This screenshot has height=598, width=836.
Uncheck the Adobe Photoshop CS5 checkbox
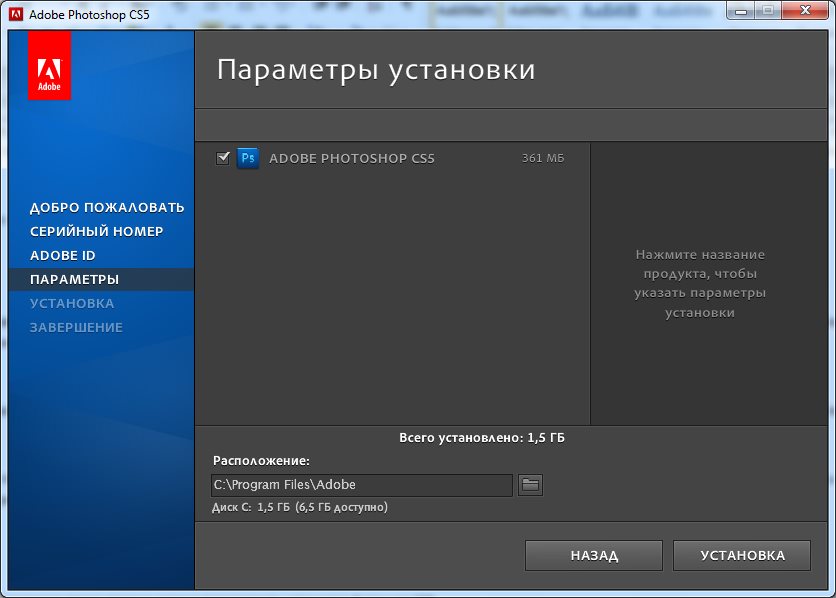[x=222, y=158]
